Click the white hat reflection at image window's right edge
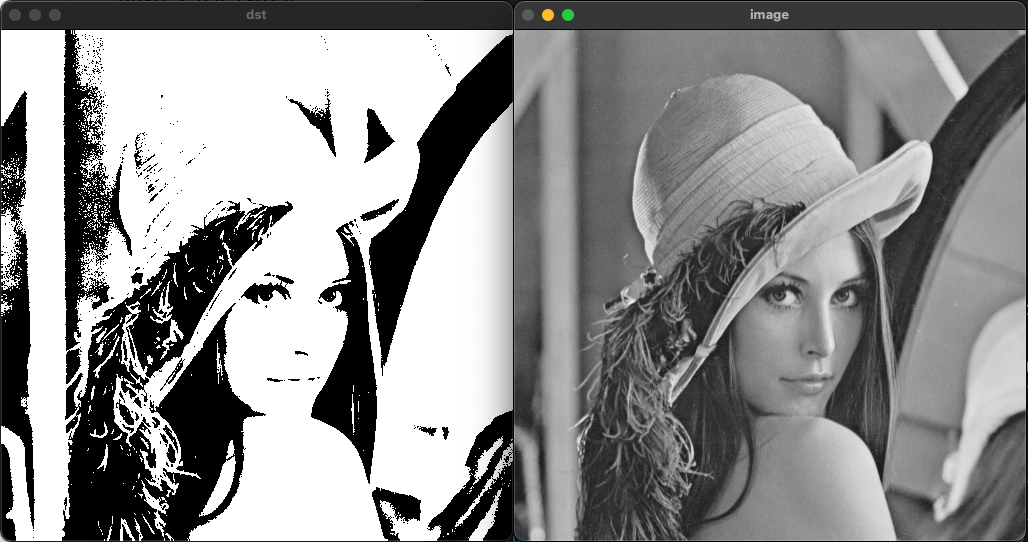 [990, 400]
